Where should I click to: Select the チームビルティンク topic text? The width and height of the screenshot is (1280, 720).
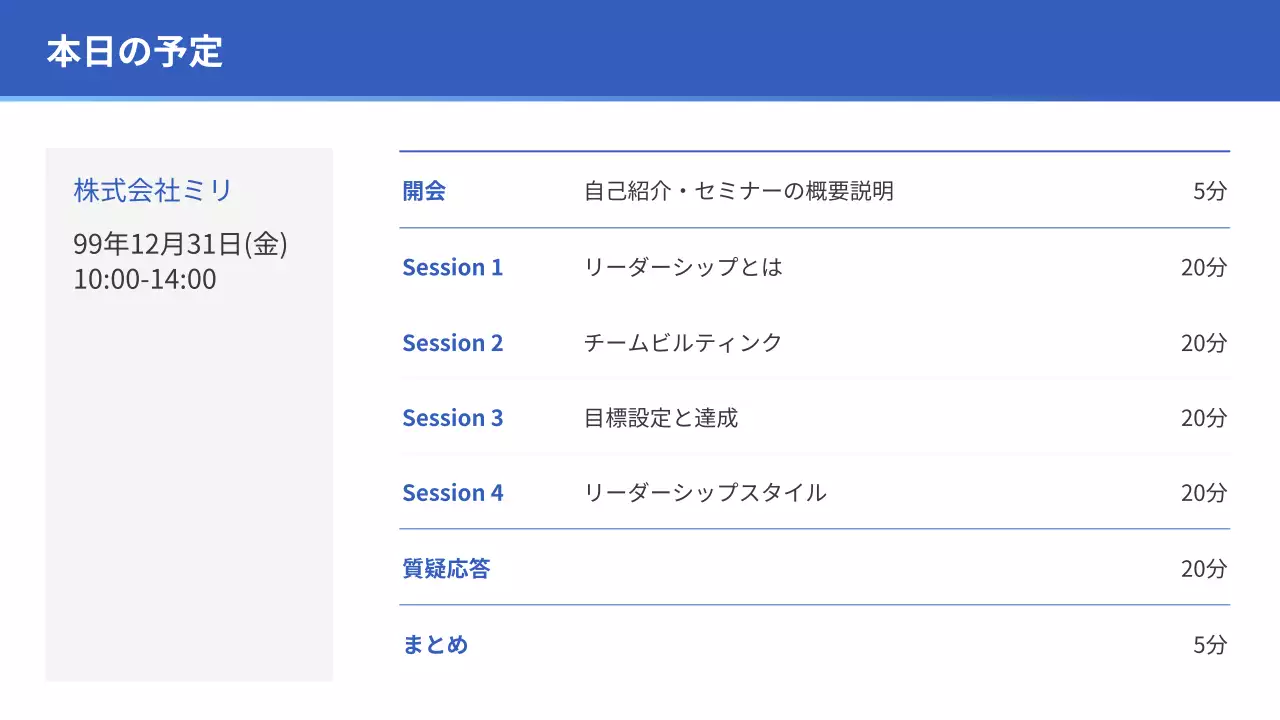point(683,343)
